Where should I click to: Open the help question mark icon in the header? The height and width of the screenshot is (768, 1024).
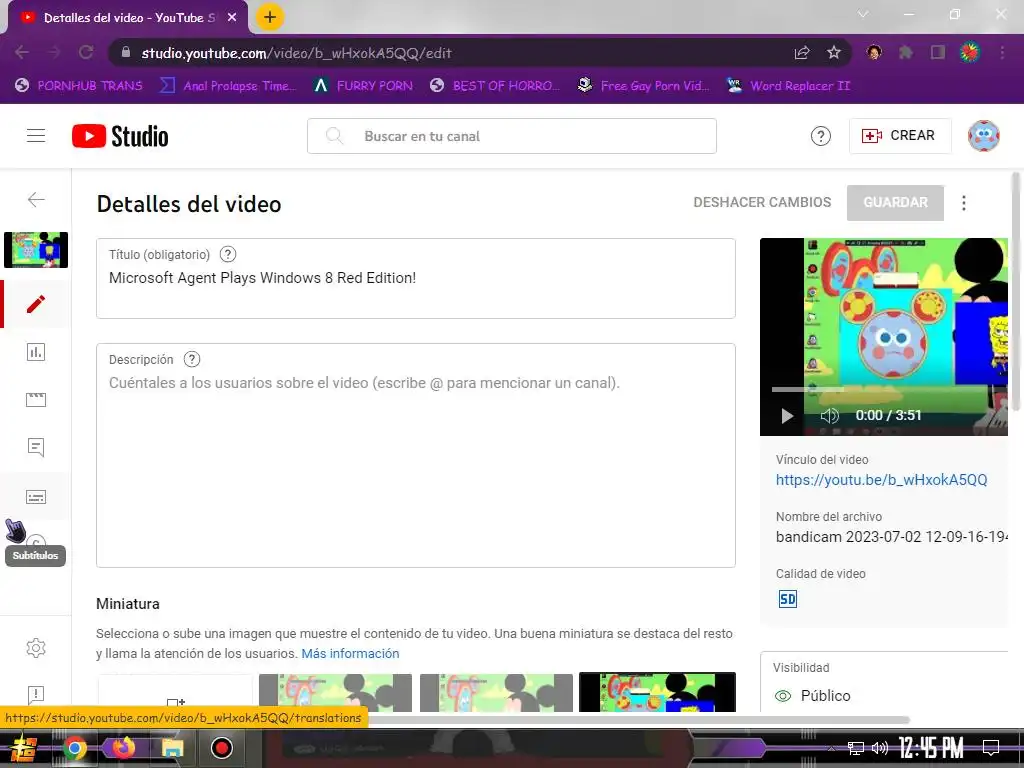click(x=820, y=136)
